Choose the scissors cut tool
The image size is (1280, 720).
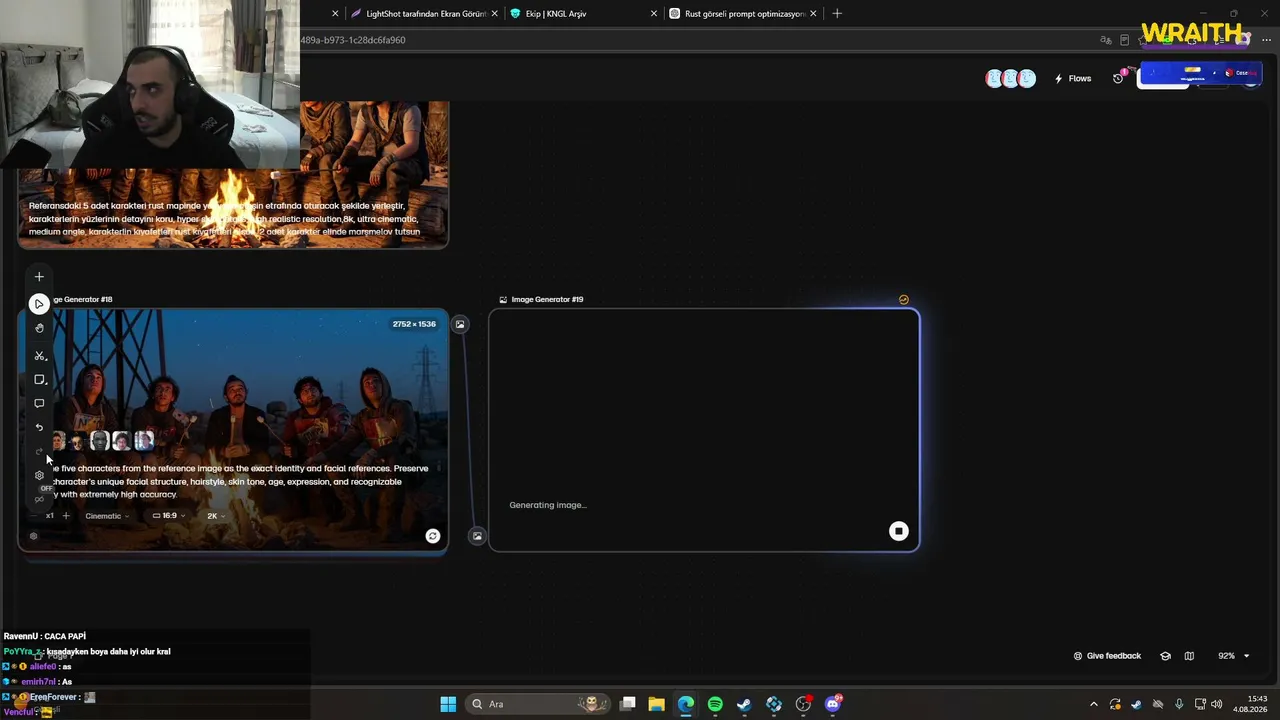(x=39, y=355)
